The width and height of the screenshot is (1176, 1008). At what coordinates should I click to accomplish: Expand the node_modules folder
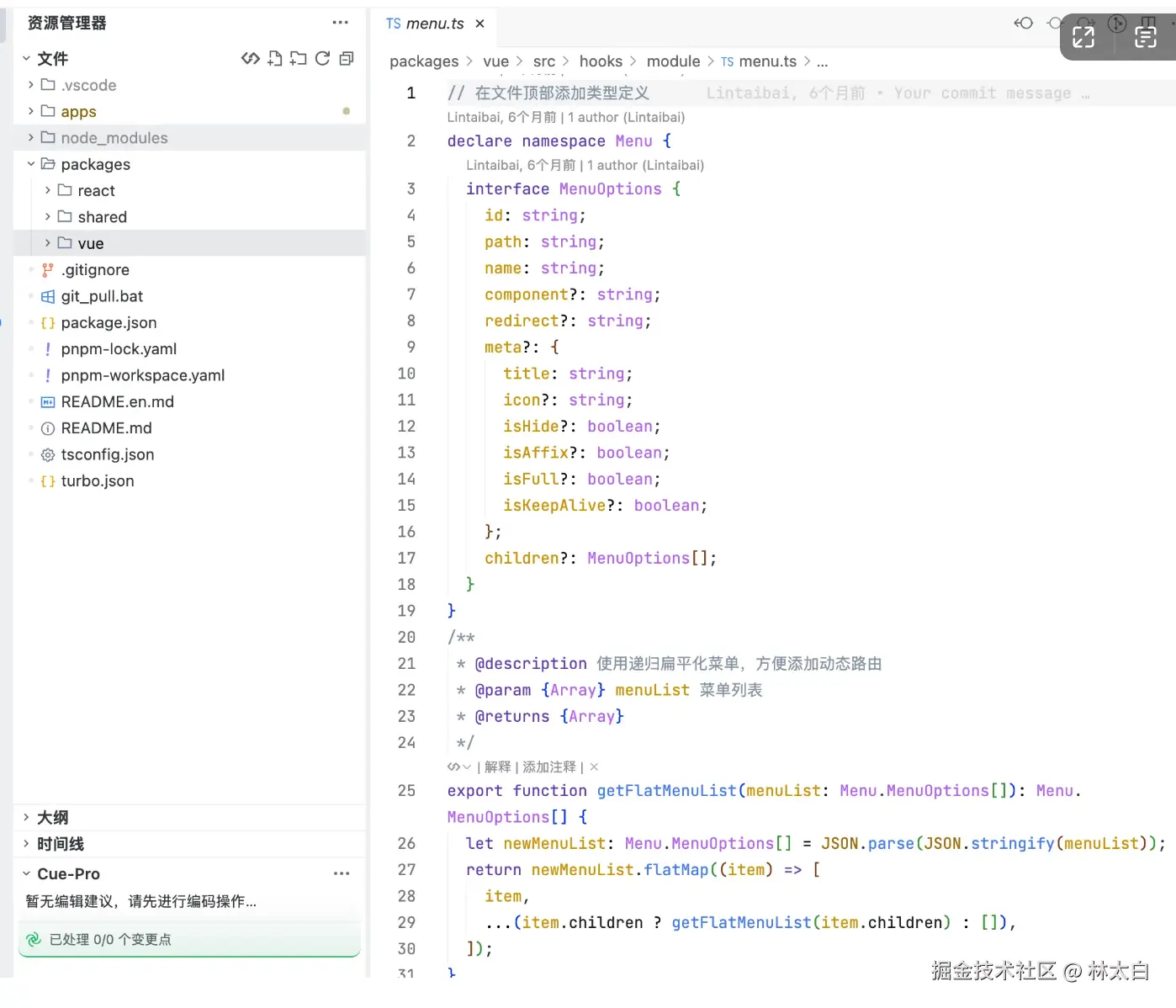(31, 137)
